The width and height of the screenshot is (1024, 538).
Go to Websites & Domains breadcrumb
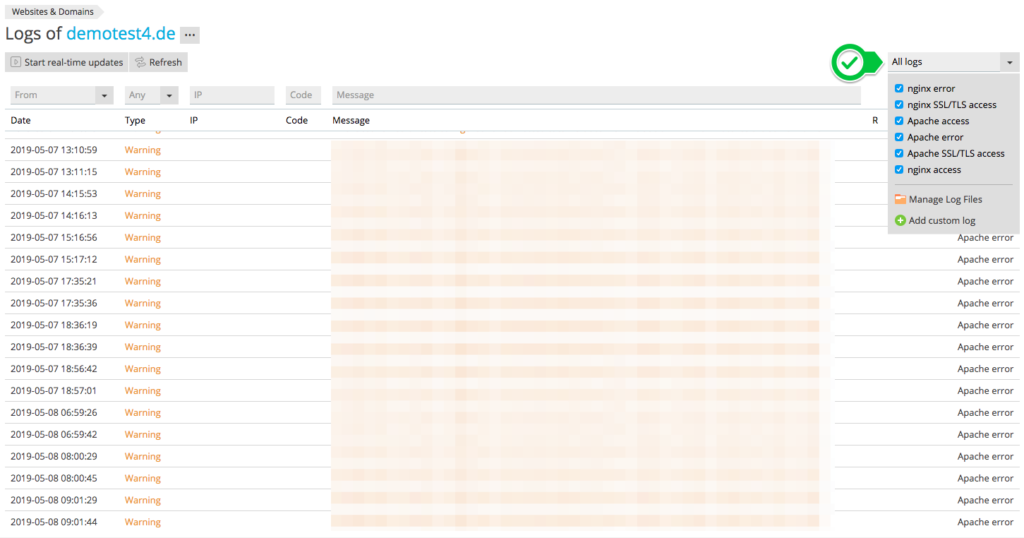click(x=52, y=12)
